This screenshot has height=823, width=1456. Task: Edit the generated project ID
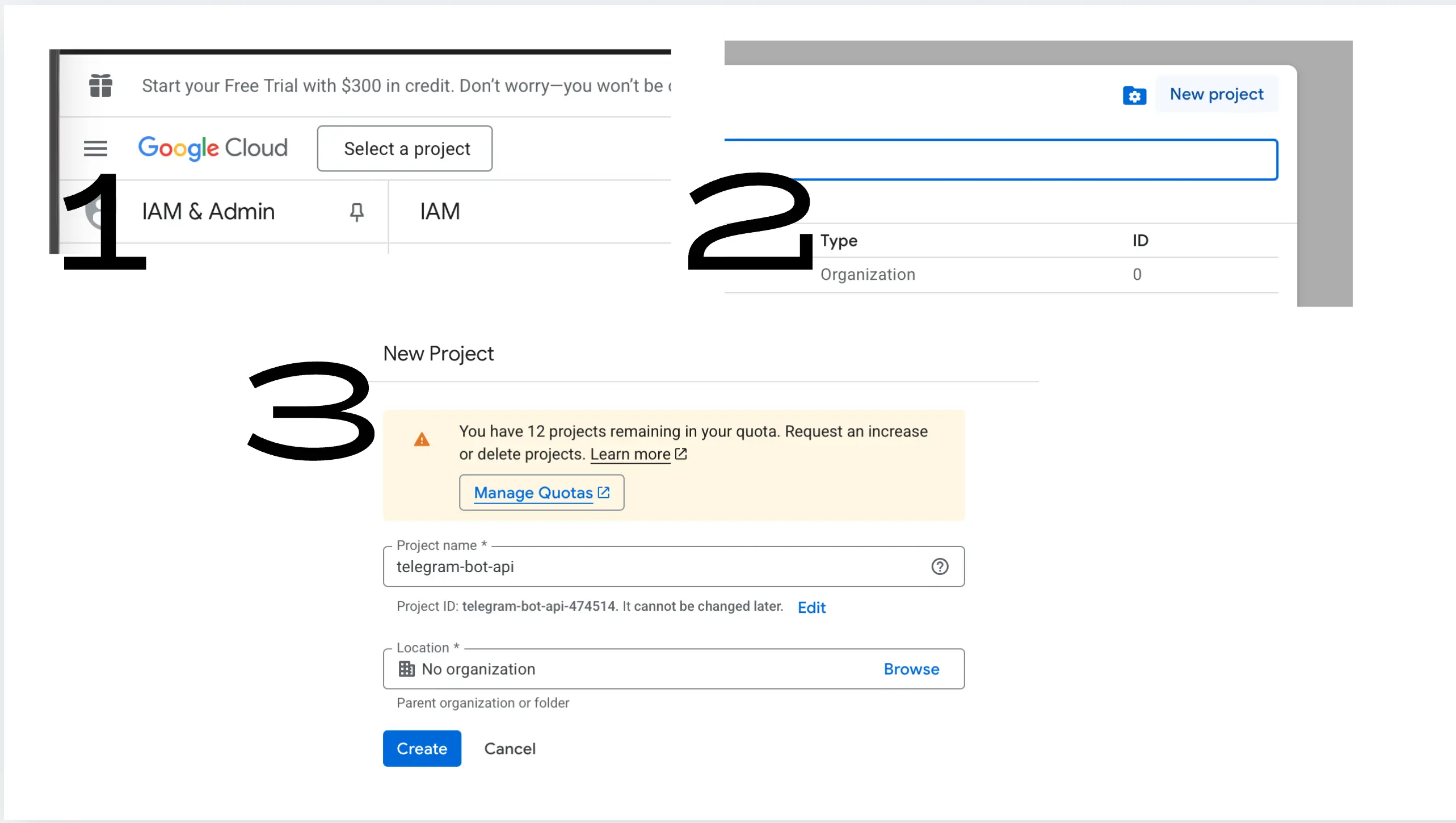pyautogui.click(x=811, y=608)
